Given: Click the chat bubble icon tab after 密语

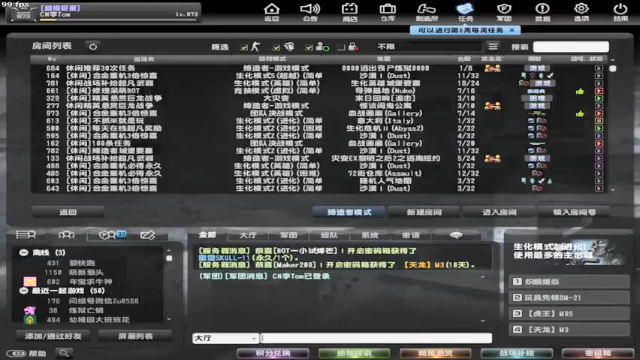Looking at the screenshot, I should click(456, 235).
